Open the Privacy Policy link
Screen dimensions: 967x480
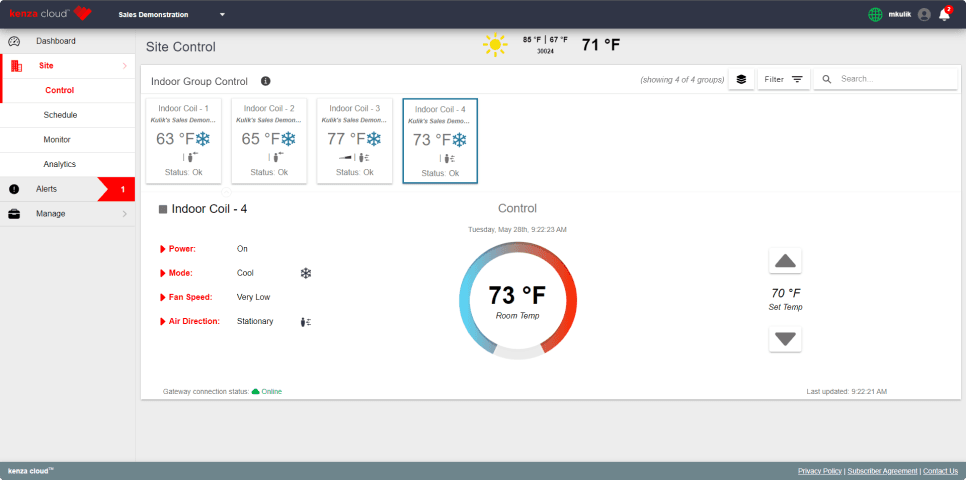click(820, 471)
